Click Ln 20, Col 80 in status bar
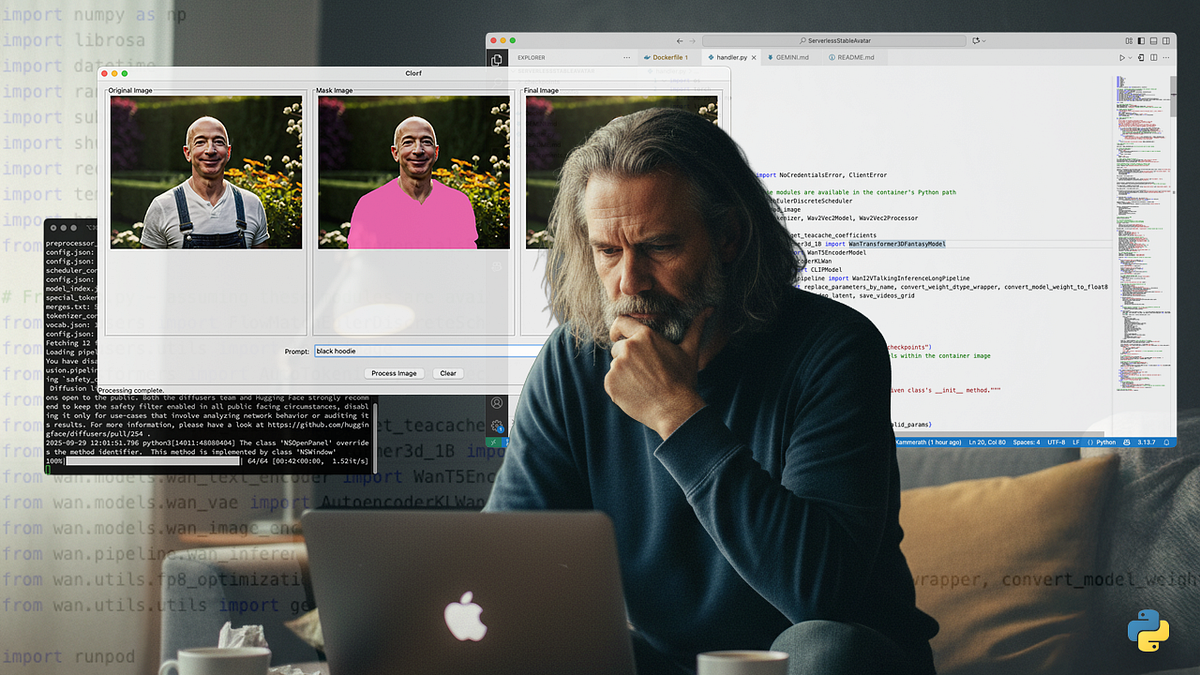 click(x=987, y=442)
